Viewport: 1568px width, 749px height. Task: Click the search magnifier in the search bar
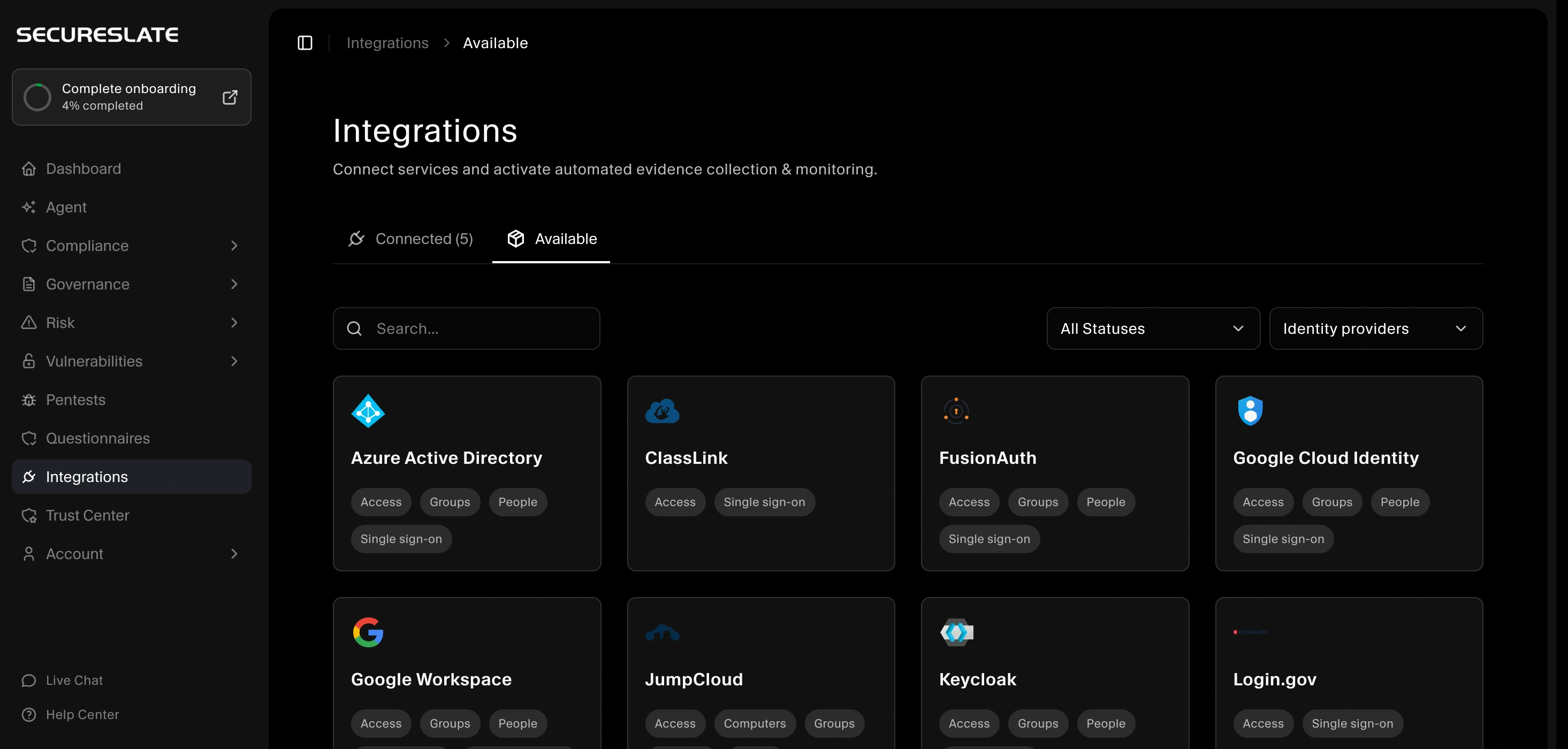(354, 328)
